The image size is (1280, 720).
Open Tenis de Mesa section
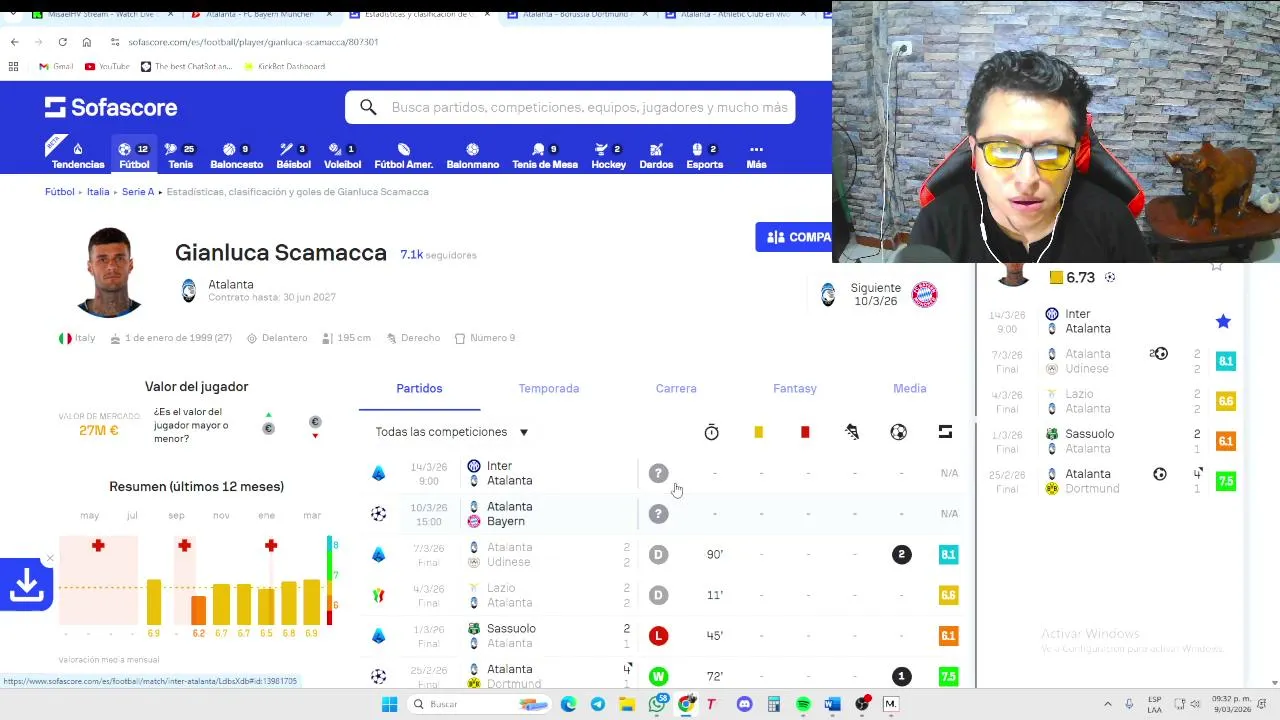click(x=545, y=156)
